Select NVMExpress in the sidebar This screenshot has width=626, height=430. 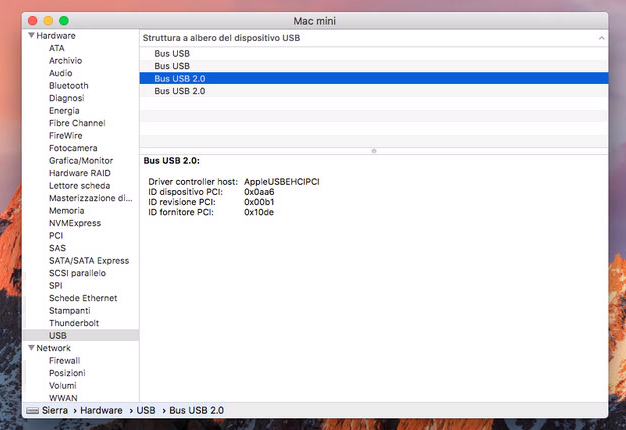tap(75, 223)
